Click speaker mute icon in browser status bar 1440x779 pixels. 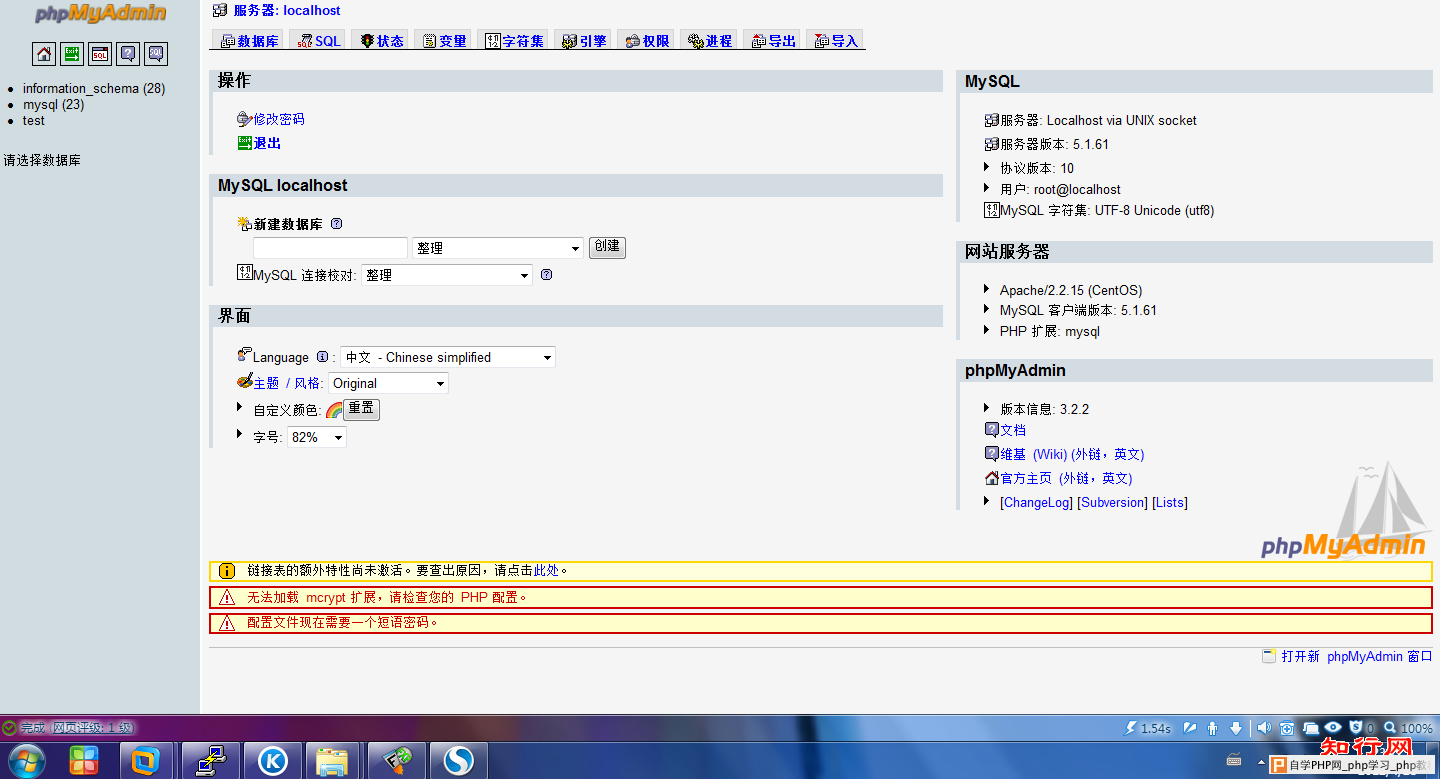(1264, 728)
